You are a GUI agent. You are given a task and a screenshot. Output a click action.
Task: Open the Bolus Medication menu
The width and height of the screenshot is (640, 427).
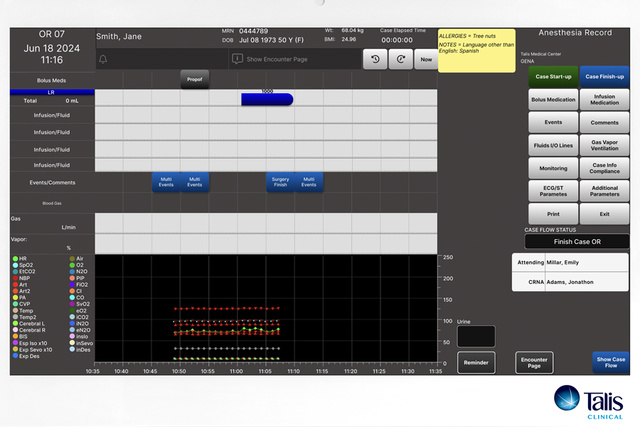553,100
